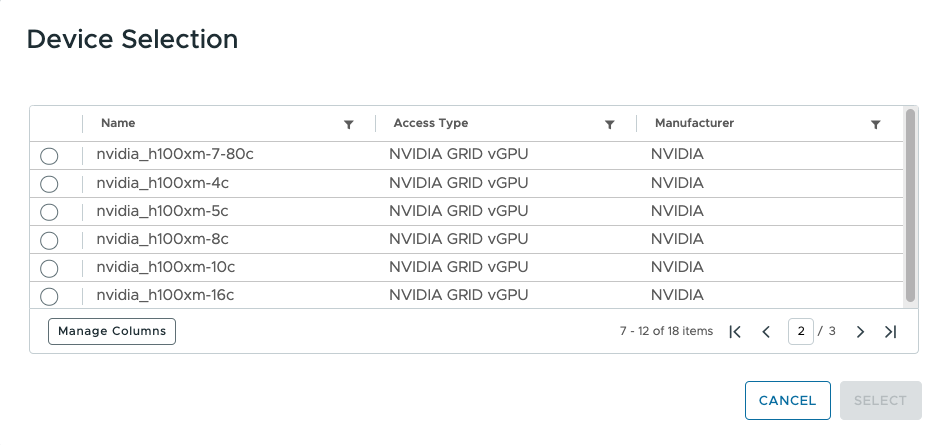Open the Name column filter icon
This screenshot has width=947, height=445.
click(349, 125)
